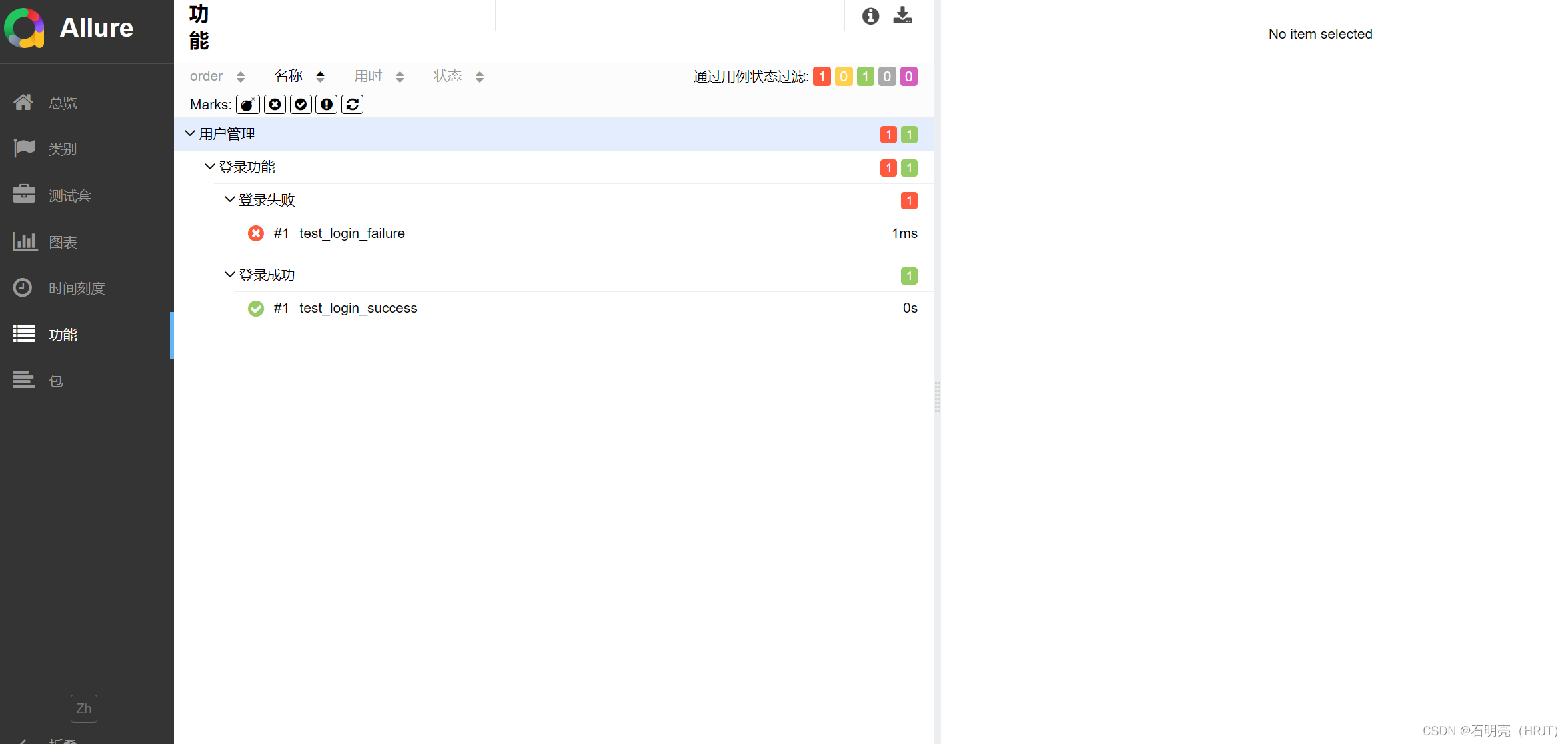Toggle the new broken mark filter
Viewport: 1568px width, 744px height.
[x=326, y=105]
